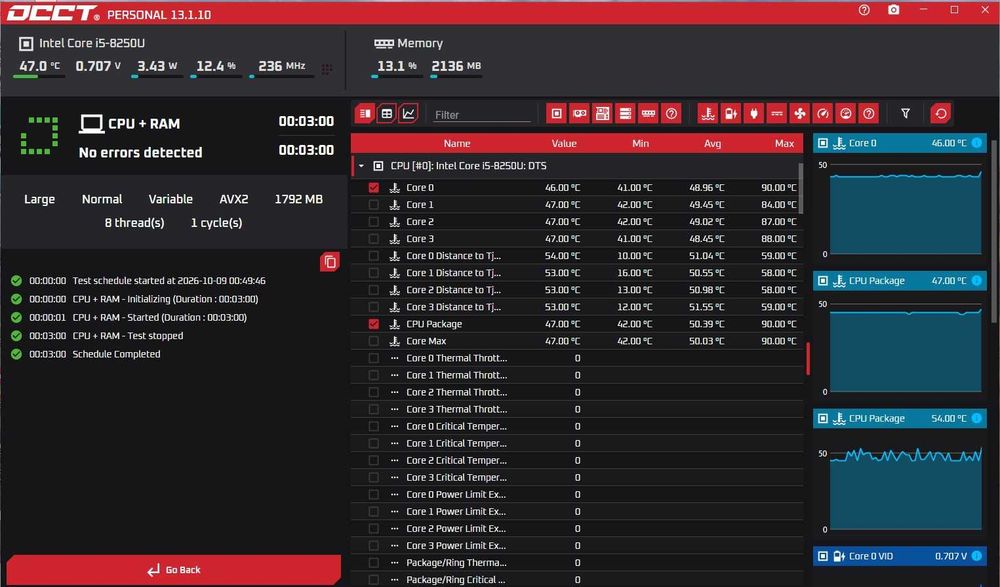
Task: Select the Core 0 Distance to Tj row
Action: (577, 256)
